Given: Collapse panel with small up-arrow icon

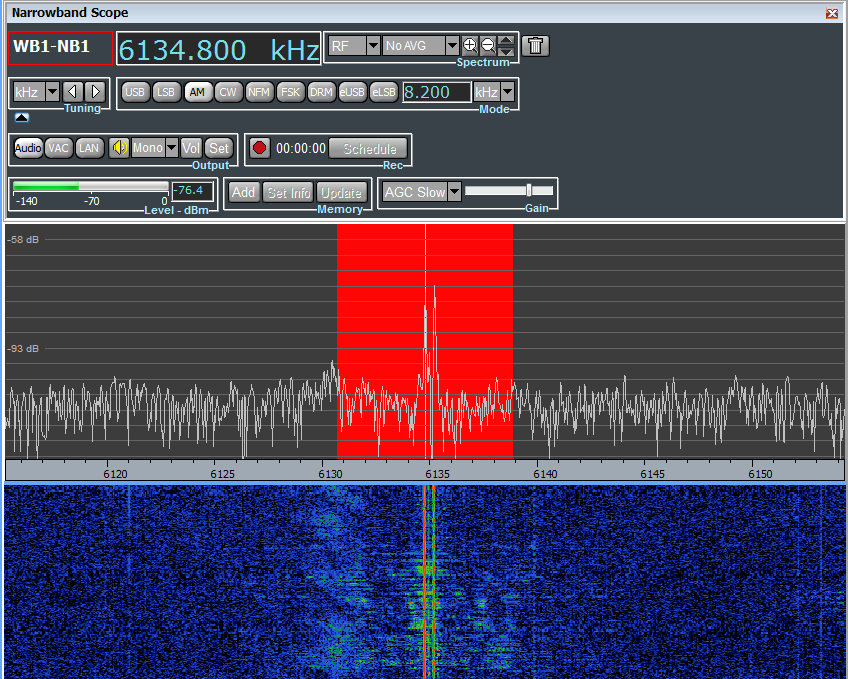Looking at the screenshot, I should click(22, 117).
